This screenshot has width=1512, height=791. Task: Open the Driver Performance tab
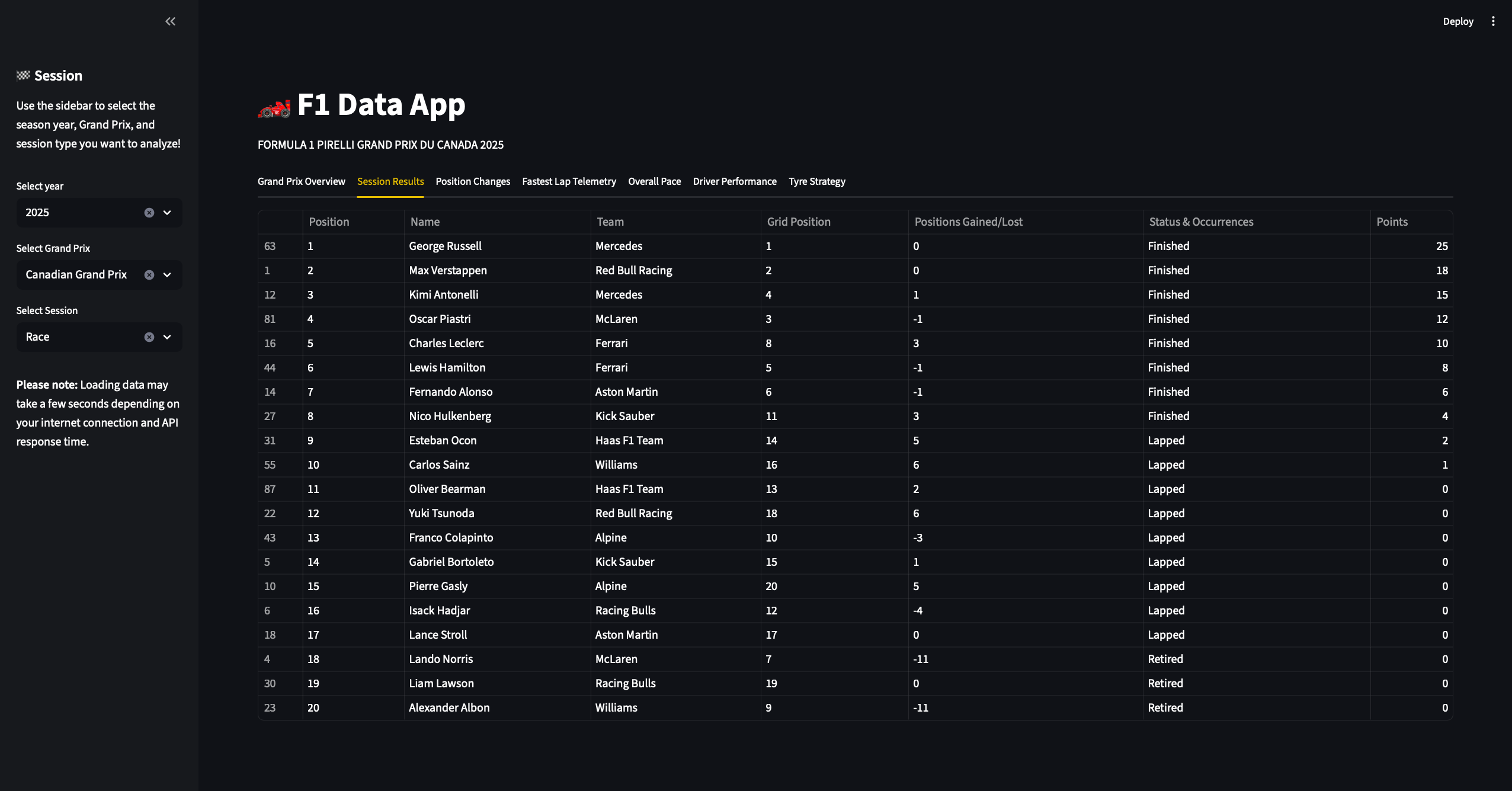(x=735, y=181)
